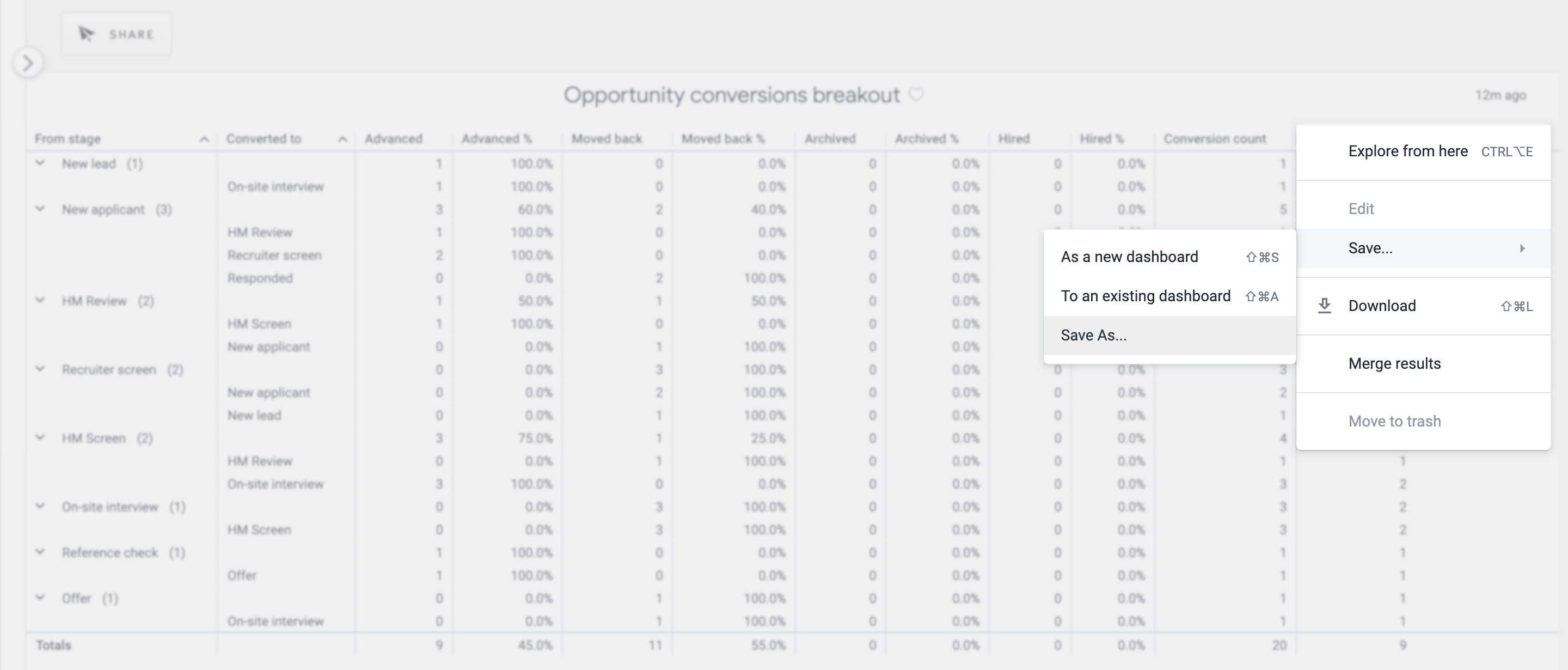Image resolution: width=1568 pixels, height=670 pixels.
Task: Choose As a new dashboard option
Action: 1129,257
